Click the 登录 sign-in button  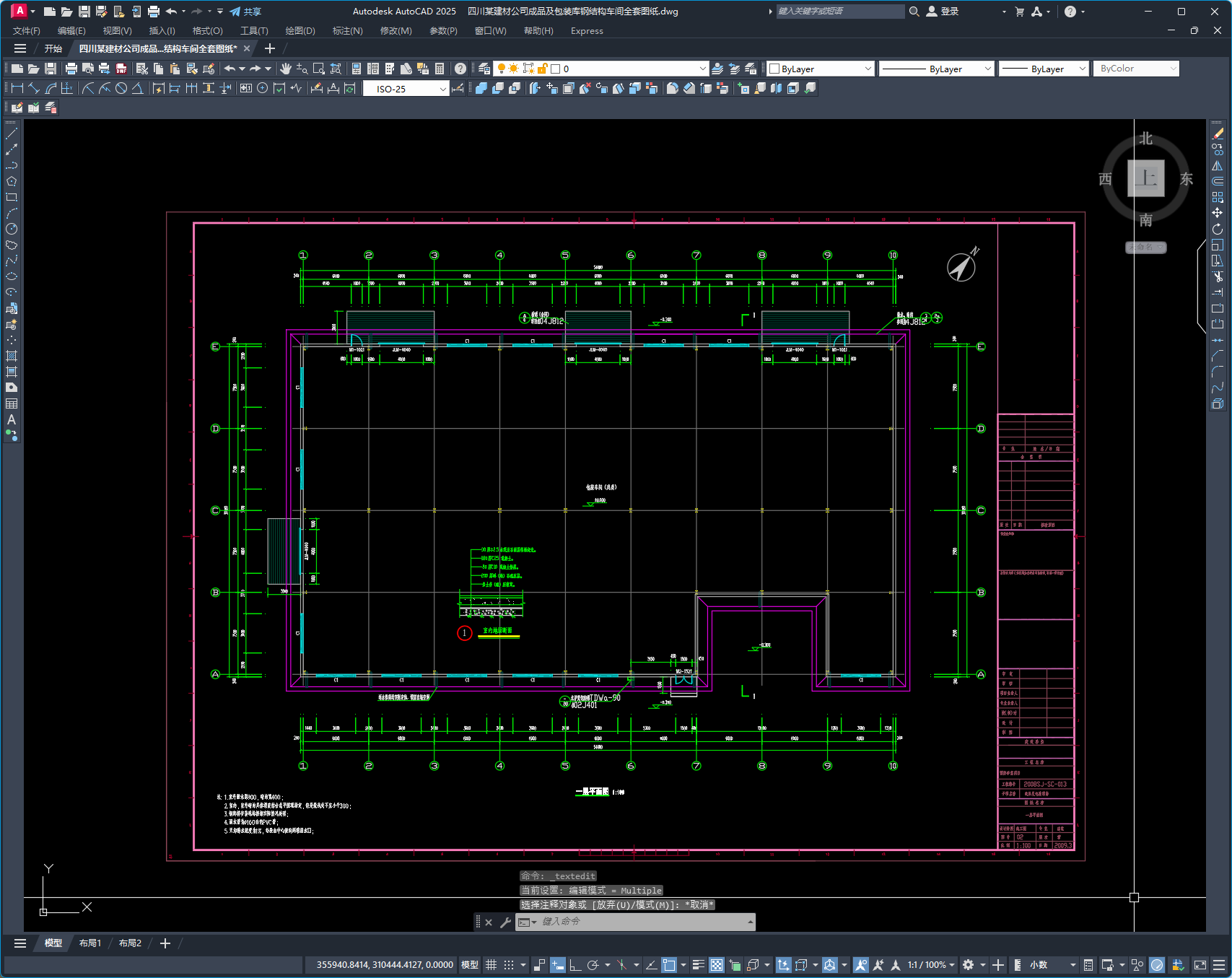943,12
